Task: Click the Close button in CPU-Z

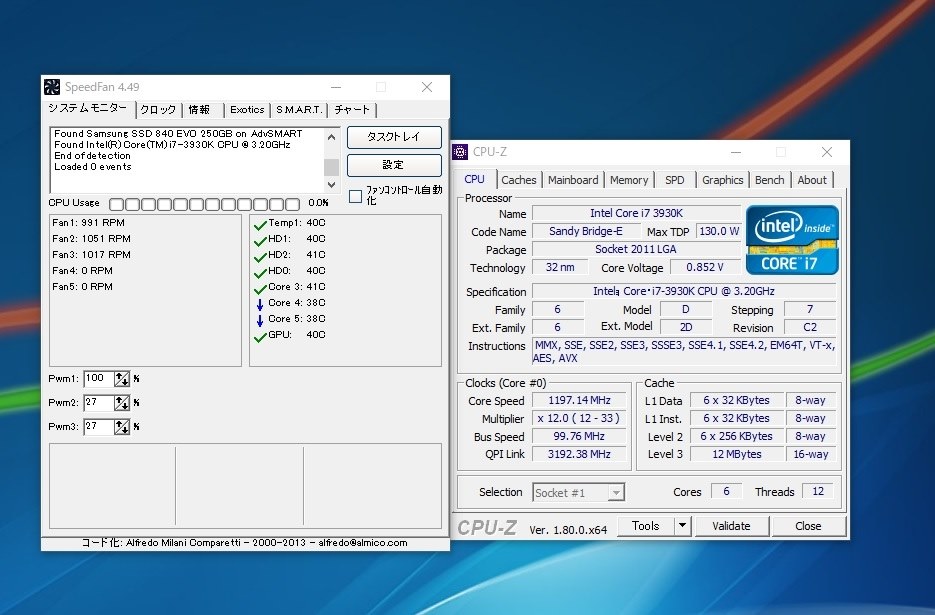Action: click(809, 526)
